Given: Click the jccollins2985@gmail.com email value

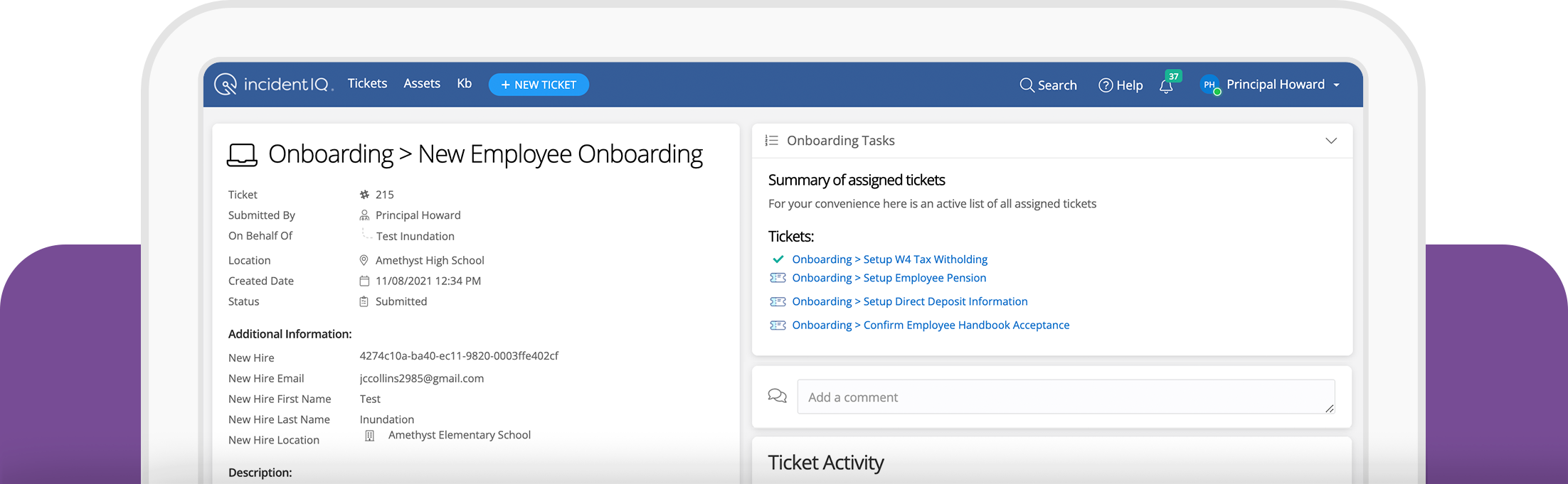Looking at the screenshot, I should [x=421, y=378].
